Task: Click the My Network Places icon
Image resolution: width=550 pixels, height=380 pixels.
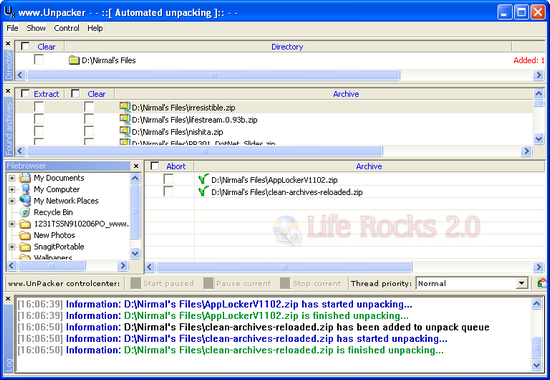Action: pyautogui.click(x=25, y=200)
